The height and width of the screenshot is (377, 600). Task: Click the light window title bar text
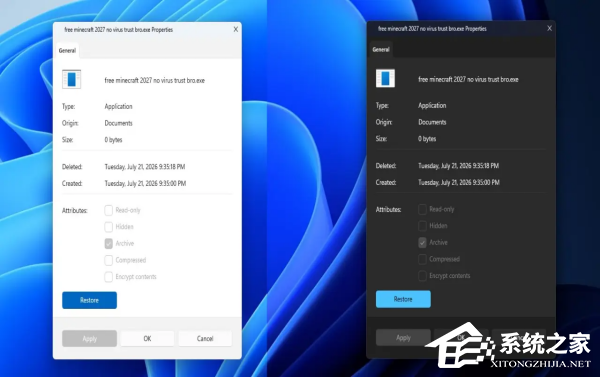pos(119,29)
